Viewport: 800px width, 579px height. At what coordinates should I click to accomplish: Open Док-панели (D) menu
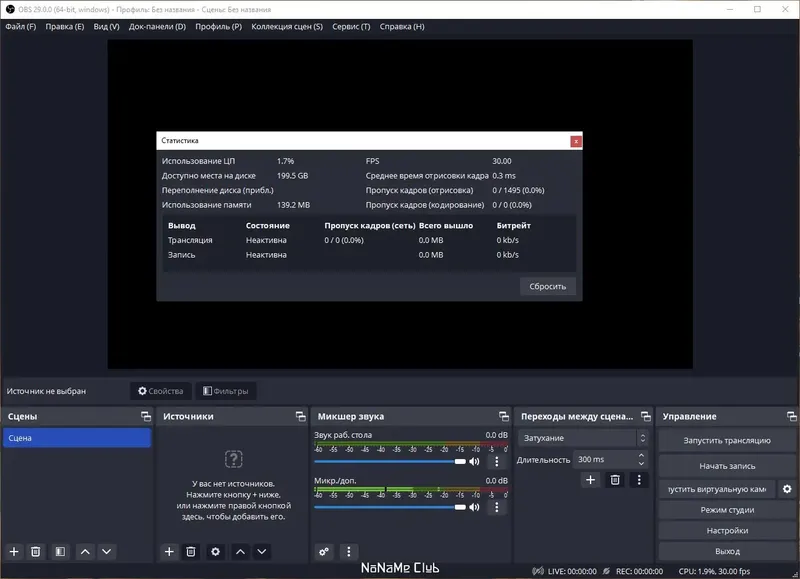tap(157, 27)
